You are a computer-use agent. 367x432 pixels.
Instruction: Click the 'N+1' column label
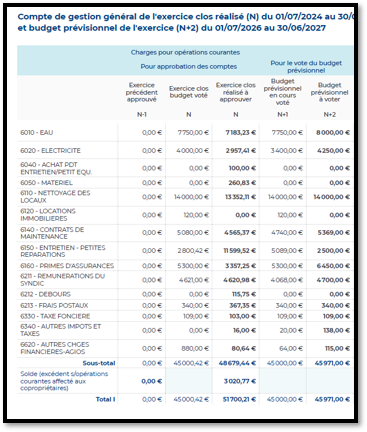tap(282, 114)
